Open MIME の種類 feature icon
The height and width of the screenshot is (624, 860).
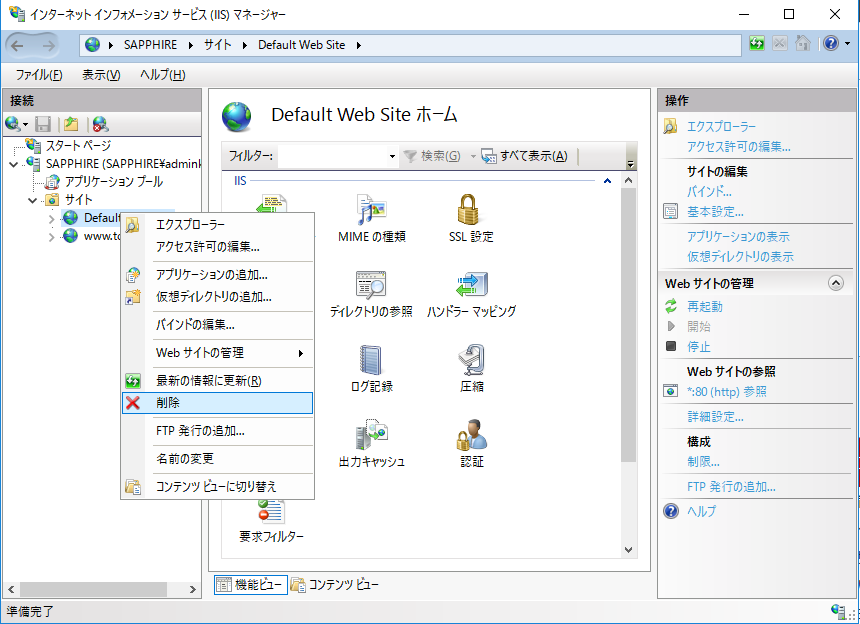(x=372, y=218)
